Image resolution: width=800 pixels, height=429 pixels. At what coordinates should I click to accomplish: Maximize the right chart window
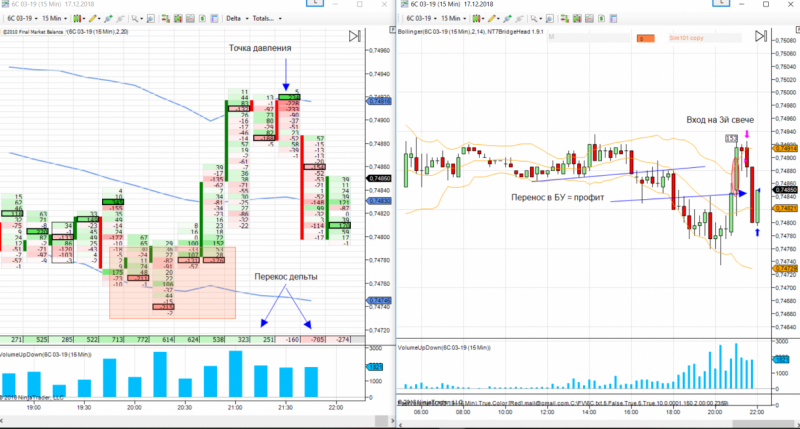point(766,4)
